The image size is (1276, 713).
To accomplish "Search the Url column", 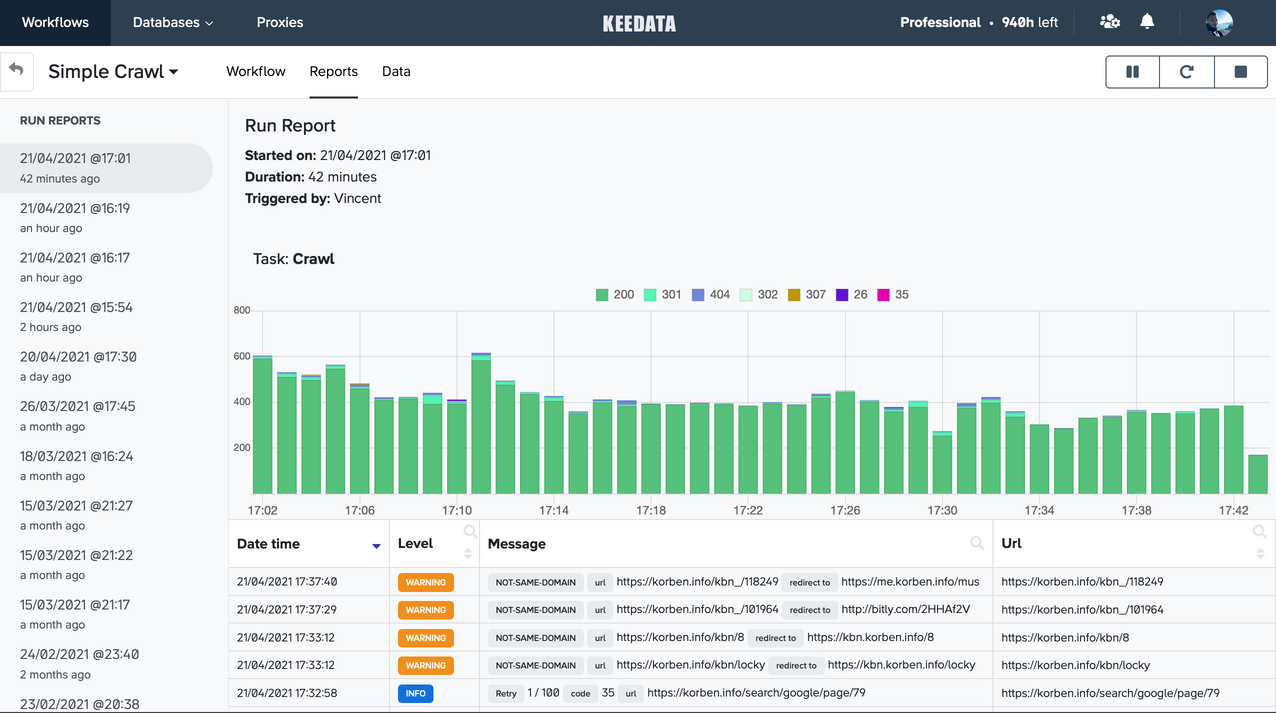I will pos(1260,532).
